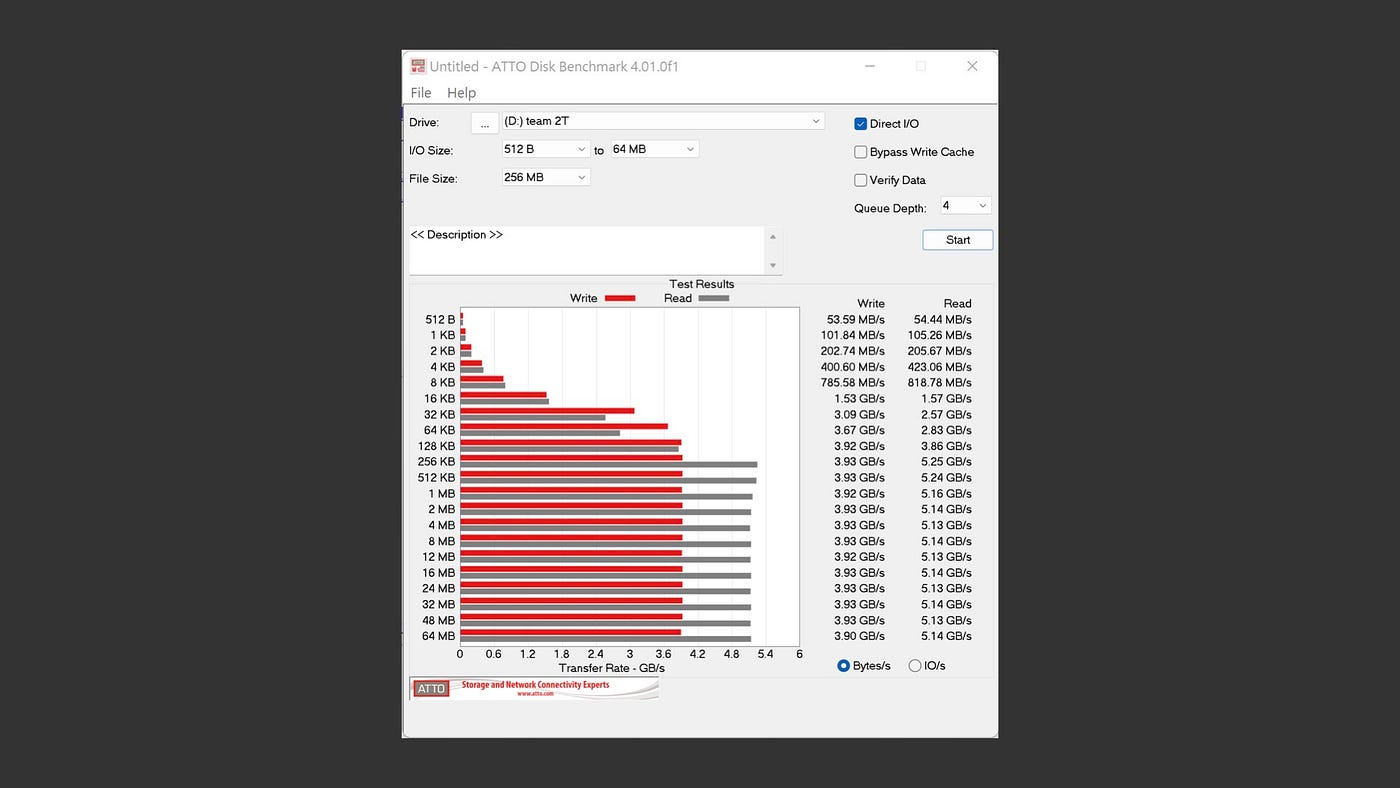Screen dimensions: 1400x788
Task: Click the 2 KB write value 202.74 MB/s
Action: click(x=853, y=351)
